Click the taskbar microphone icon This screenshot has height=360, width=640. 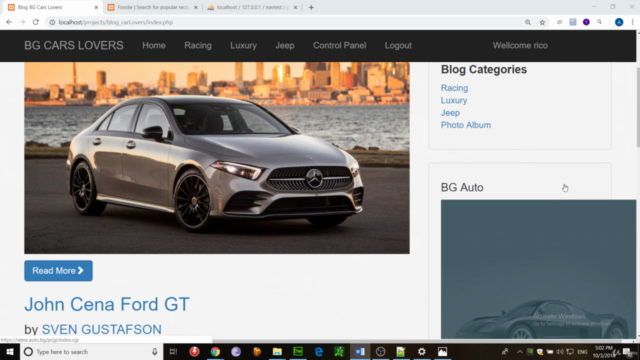click(155, 351)
